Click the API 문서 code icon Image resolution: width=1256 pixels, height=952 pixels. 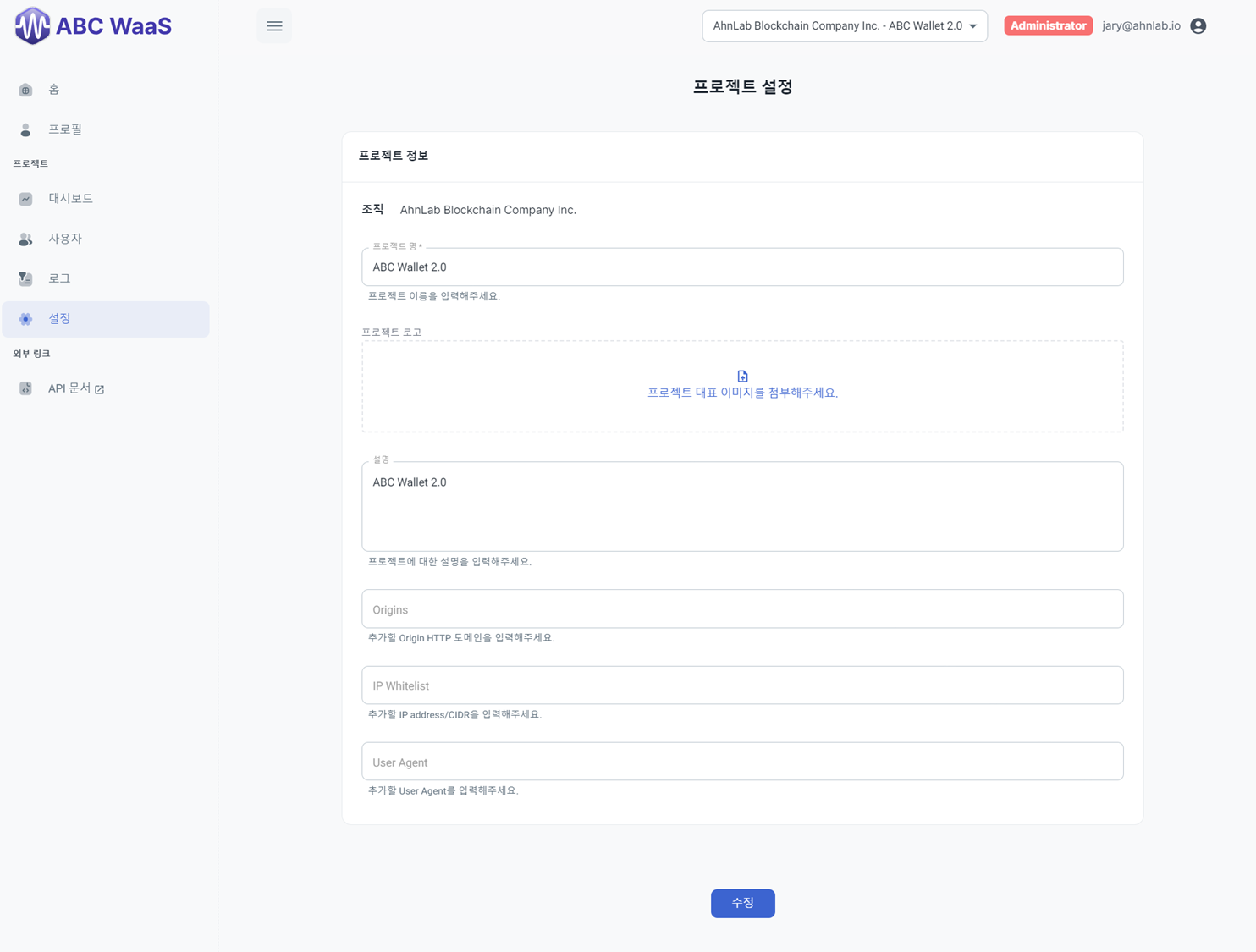click(x=25, y=388)
